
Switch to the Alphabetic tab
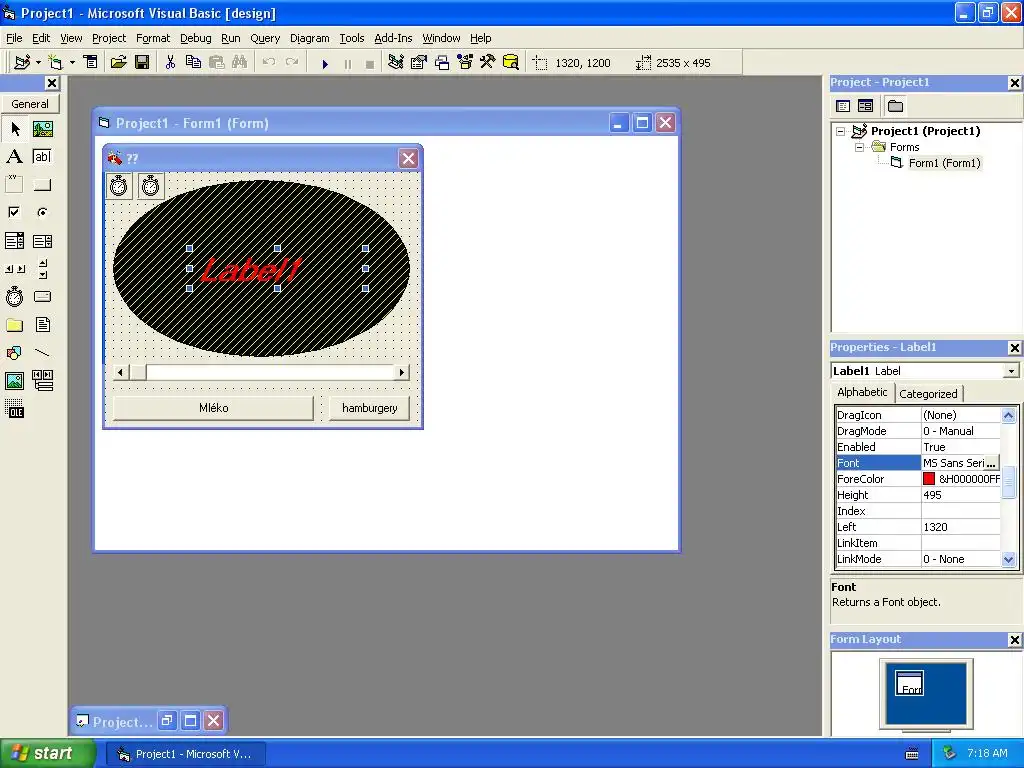coord(862,392)
